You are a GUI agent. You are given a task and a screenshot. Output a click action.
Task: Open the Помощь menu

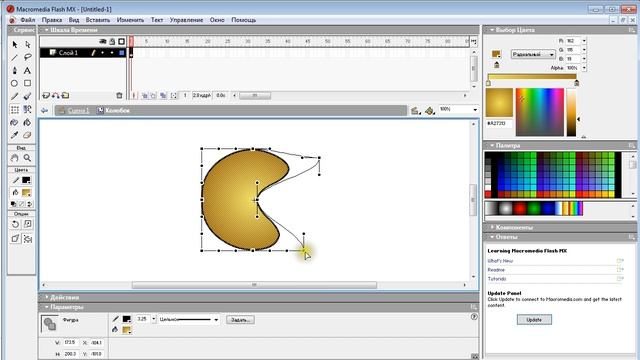[244, 20]
